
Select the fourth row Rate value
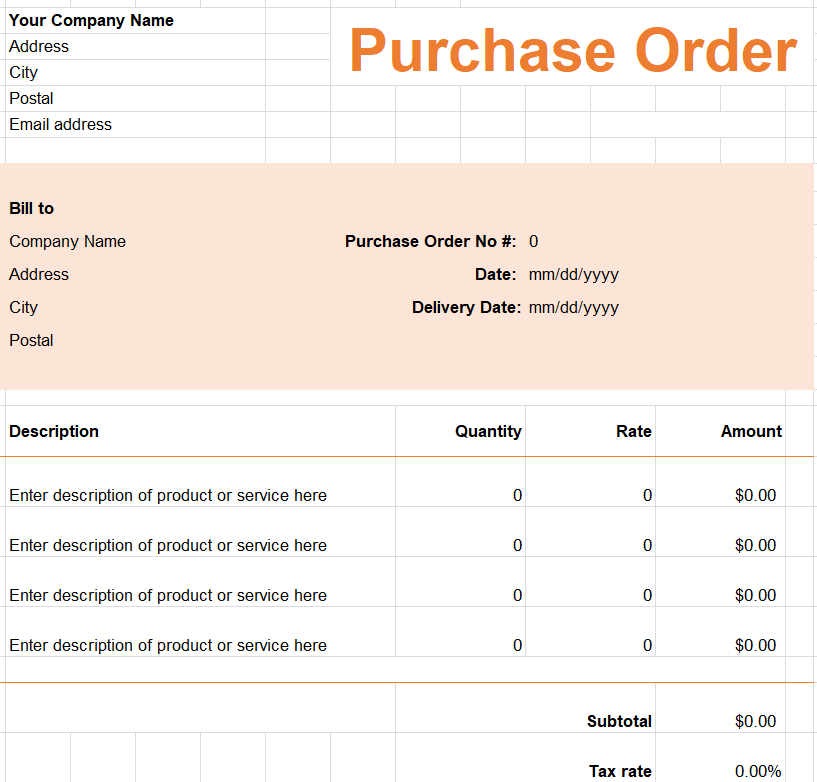coord(648,646)
